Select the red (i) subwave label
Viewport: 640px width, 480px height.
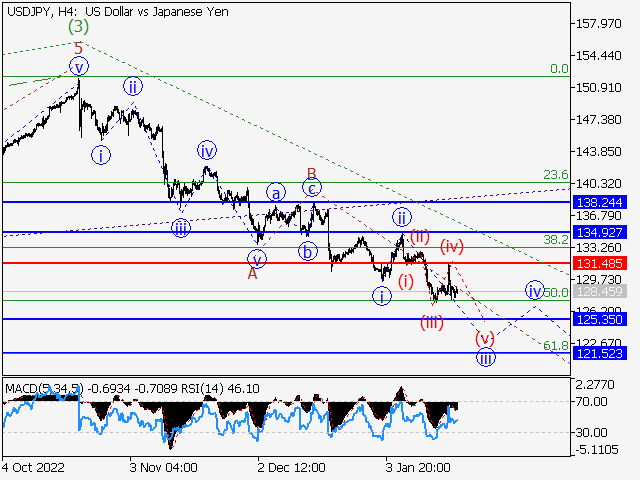tap(406, 281)
